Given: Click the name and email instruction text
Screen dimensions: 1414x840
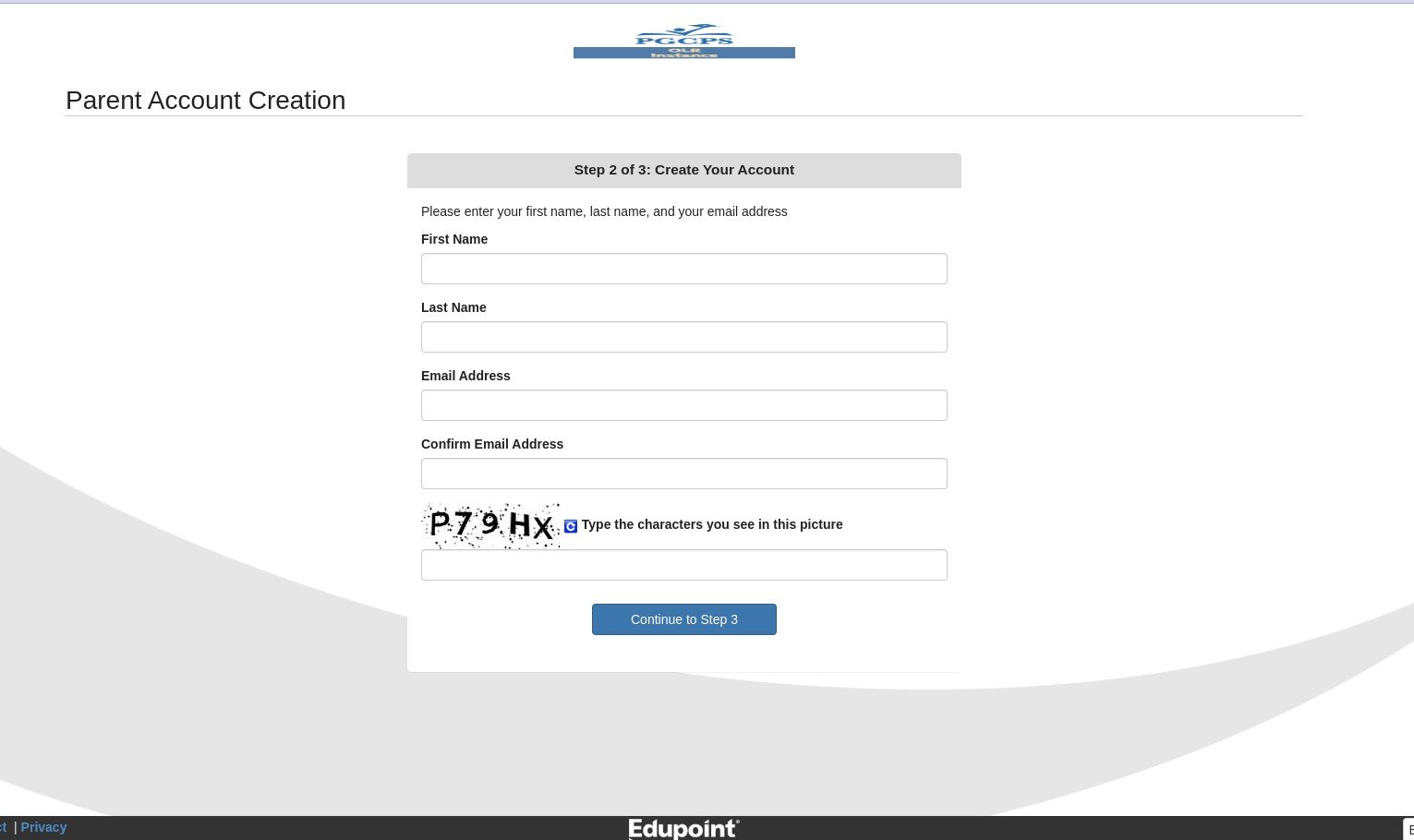Looking at the screenshot, I should [604, 211].
